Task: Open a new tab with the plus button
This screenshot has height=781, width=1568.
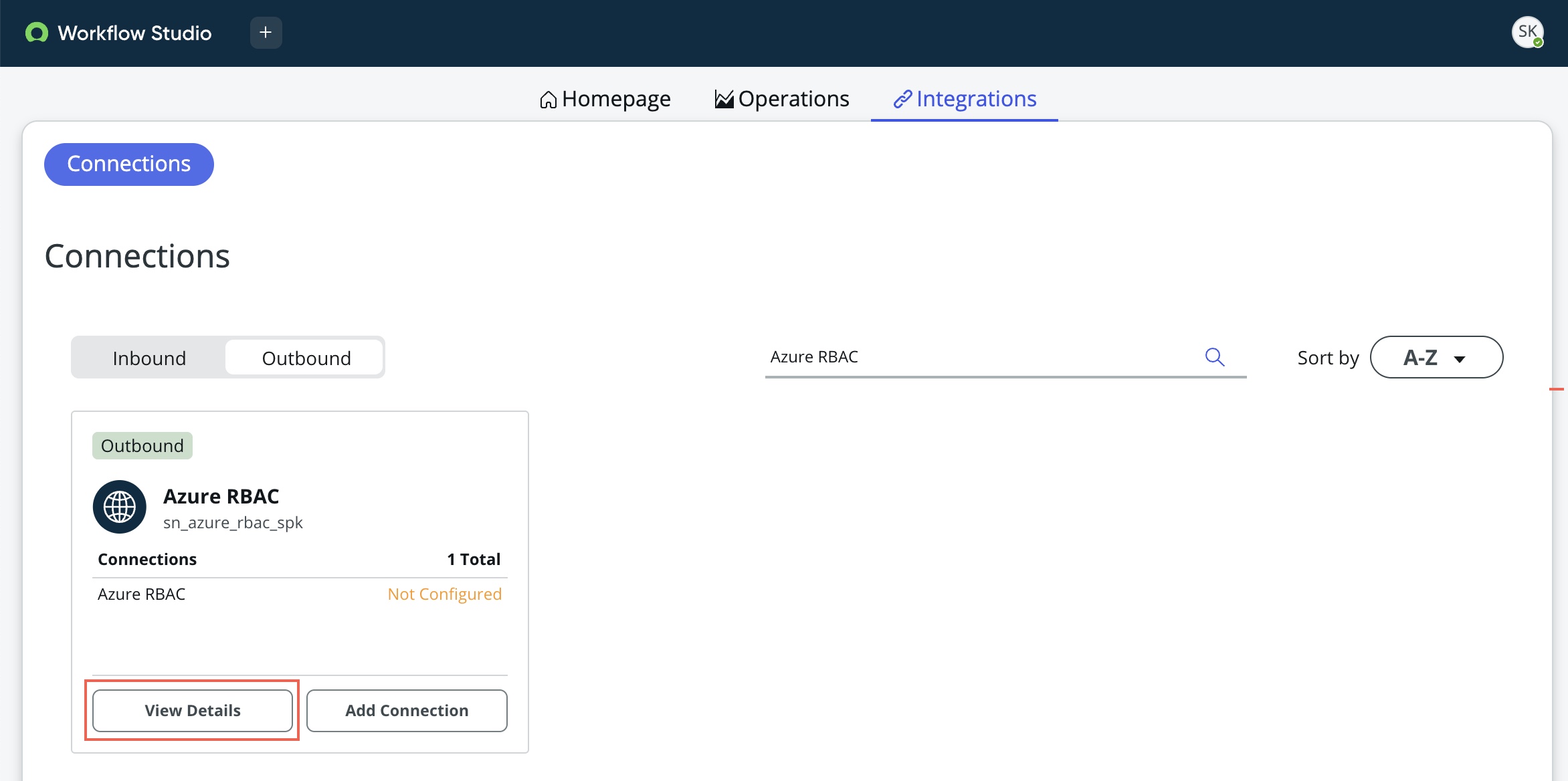Action: tap(266, 33)
